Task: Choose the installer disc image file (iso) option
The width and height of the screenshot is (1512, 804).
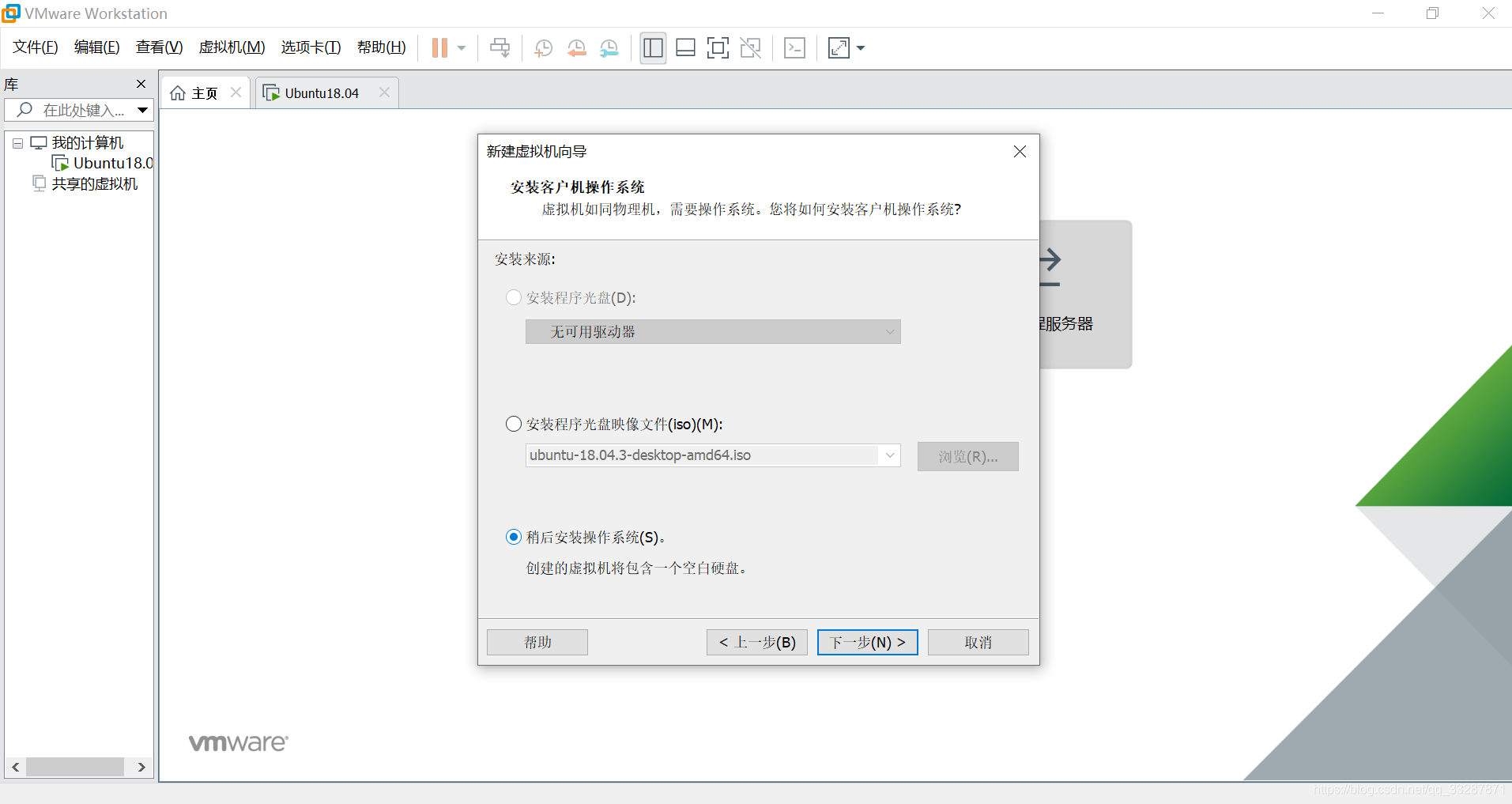Action: click(514, 424)
